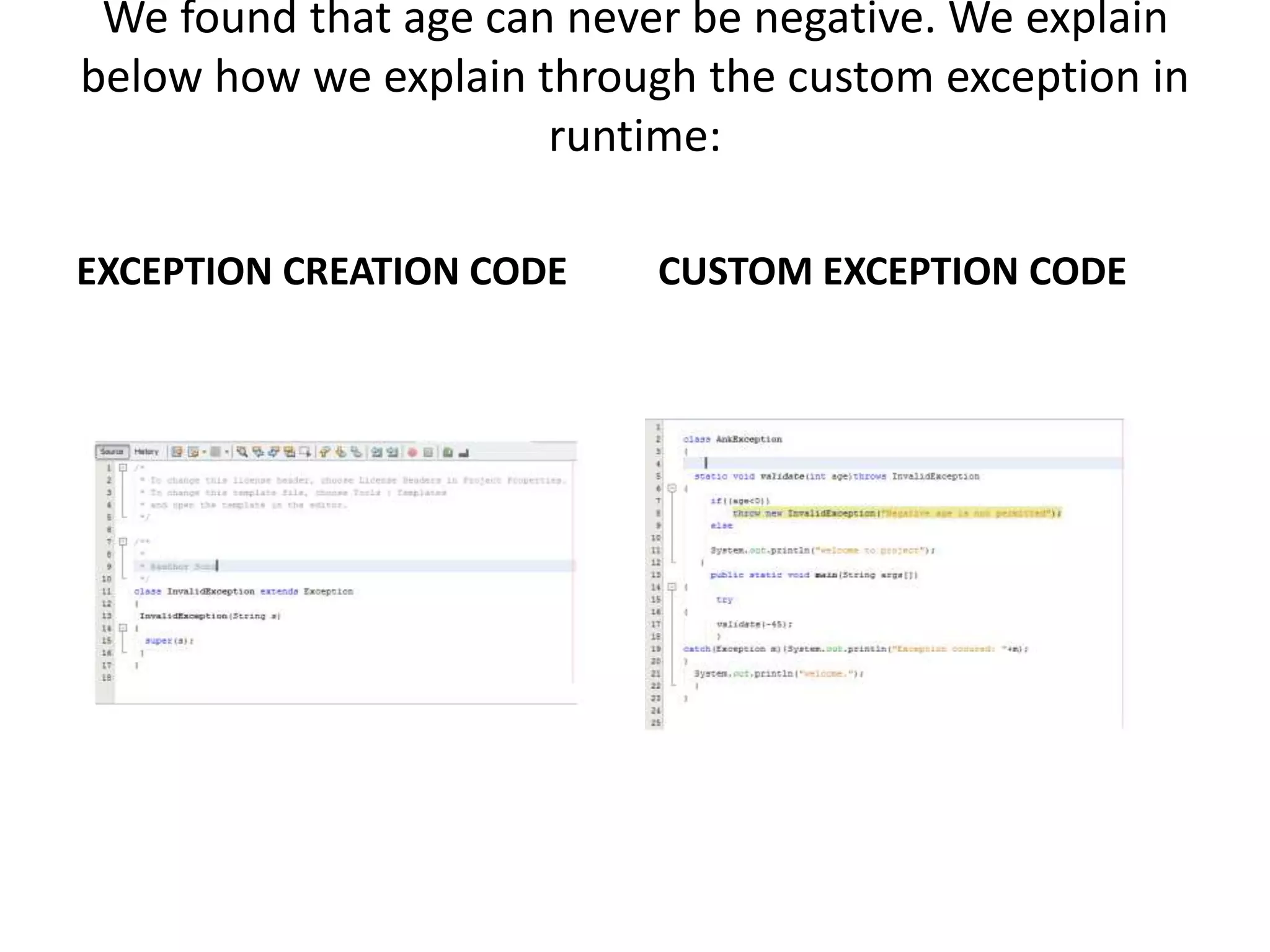
Task: Click the red Start Macro Recording icon
Action: [x=412, y=452]
